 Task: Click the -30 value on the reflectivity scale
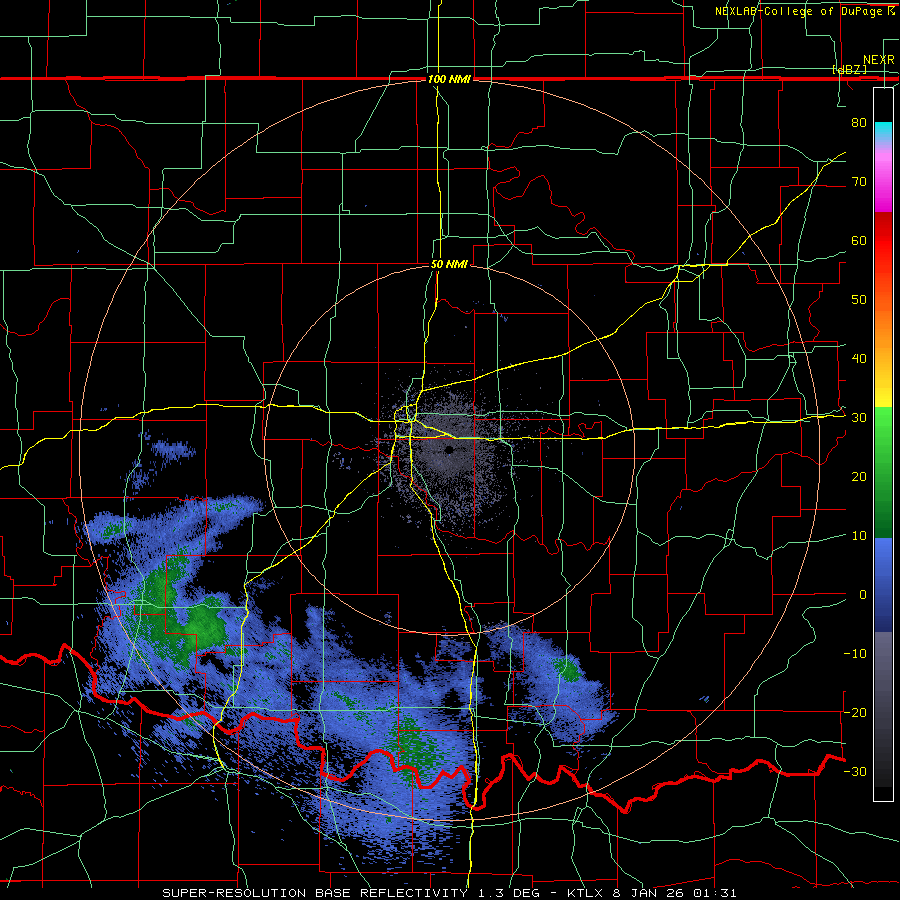click(x=855, y=771)
